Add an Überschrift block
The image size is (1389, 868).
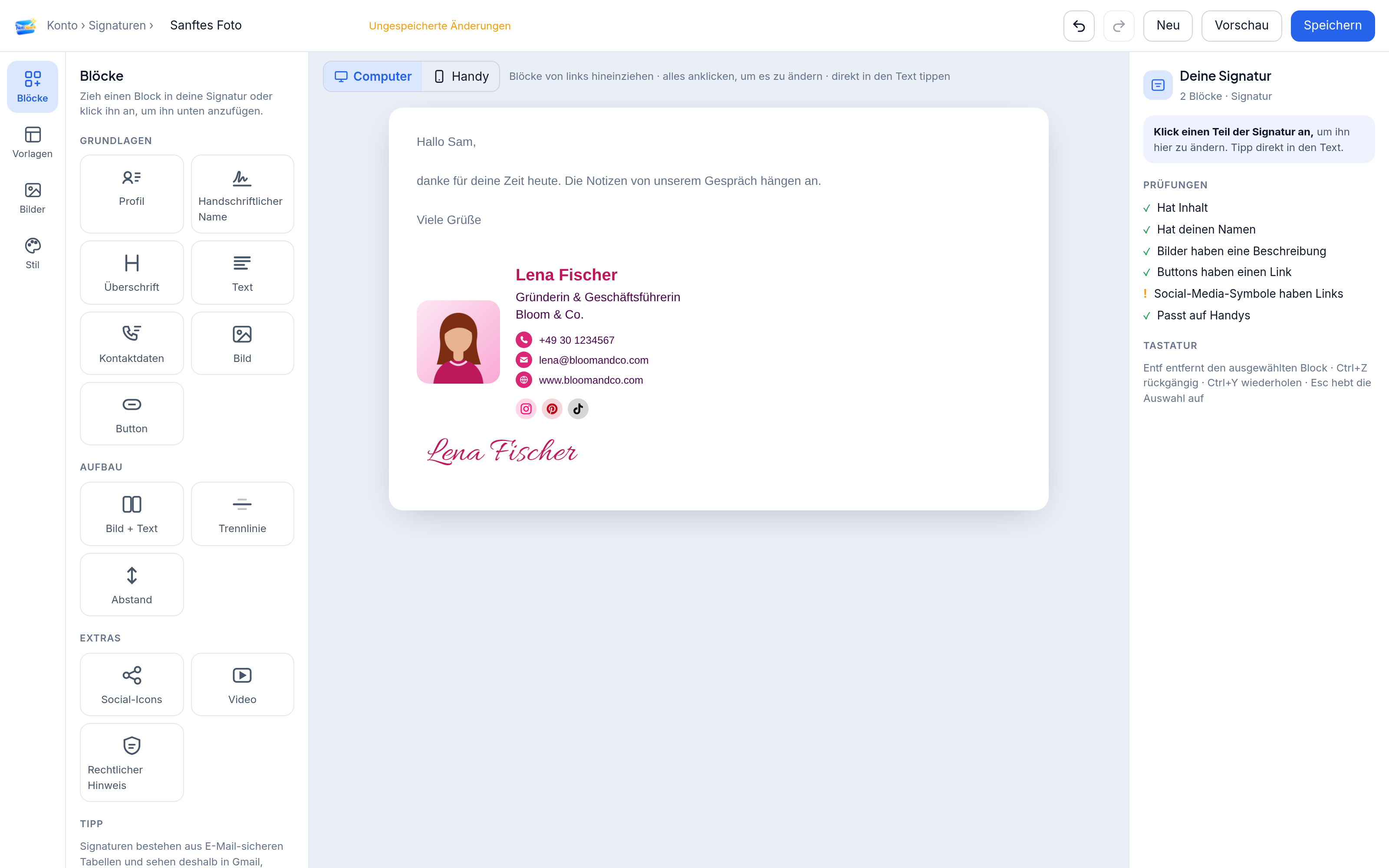[x=132, y=272]
